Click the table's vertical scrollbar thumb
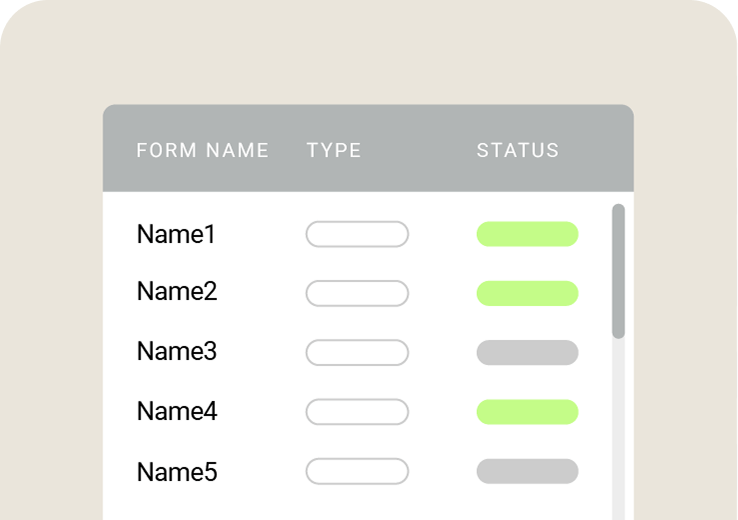This screenshot has height=520, width=738. point(618,270)
